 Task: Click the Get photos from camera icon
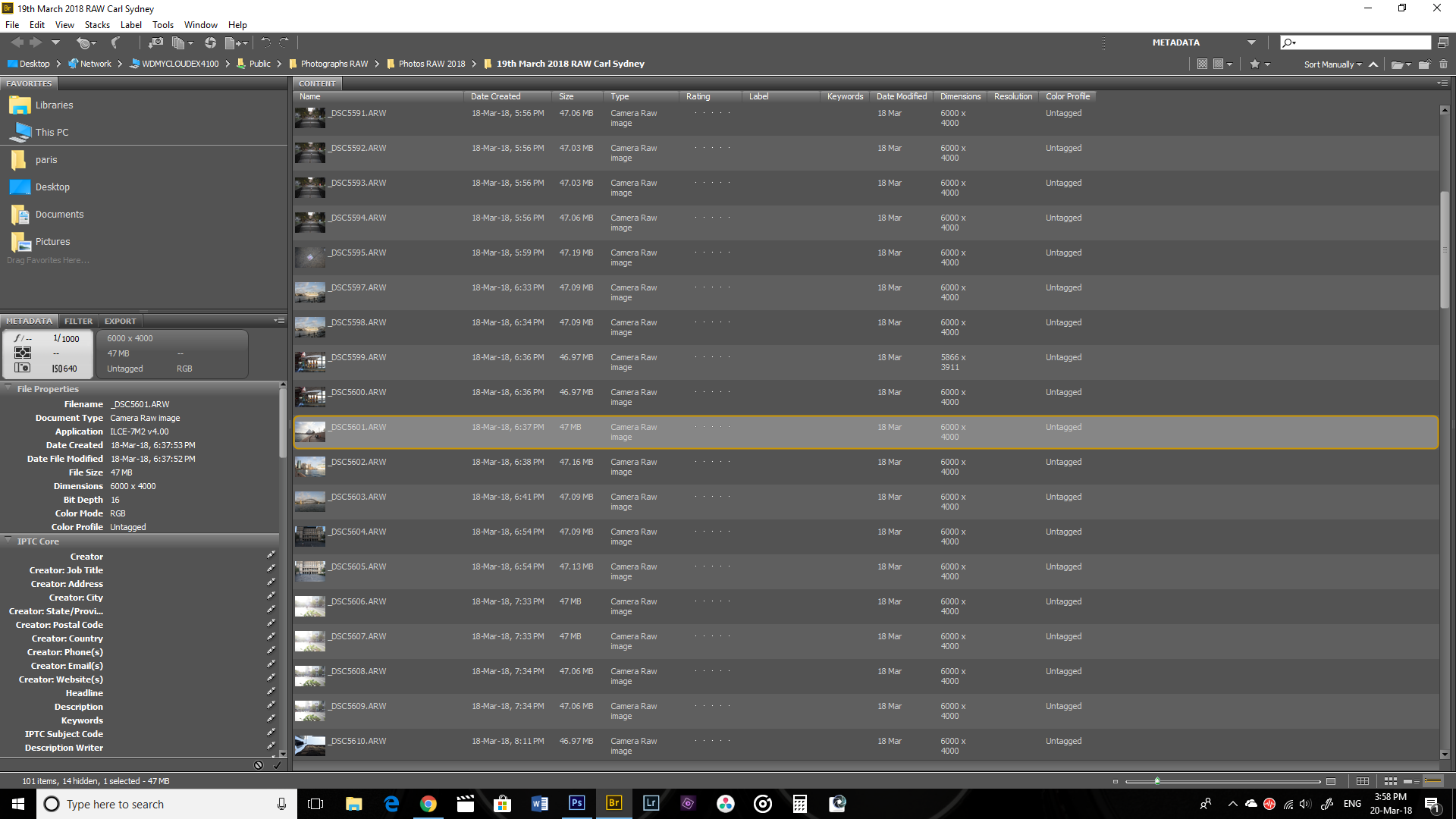(155, 42)
